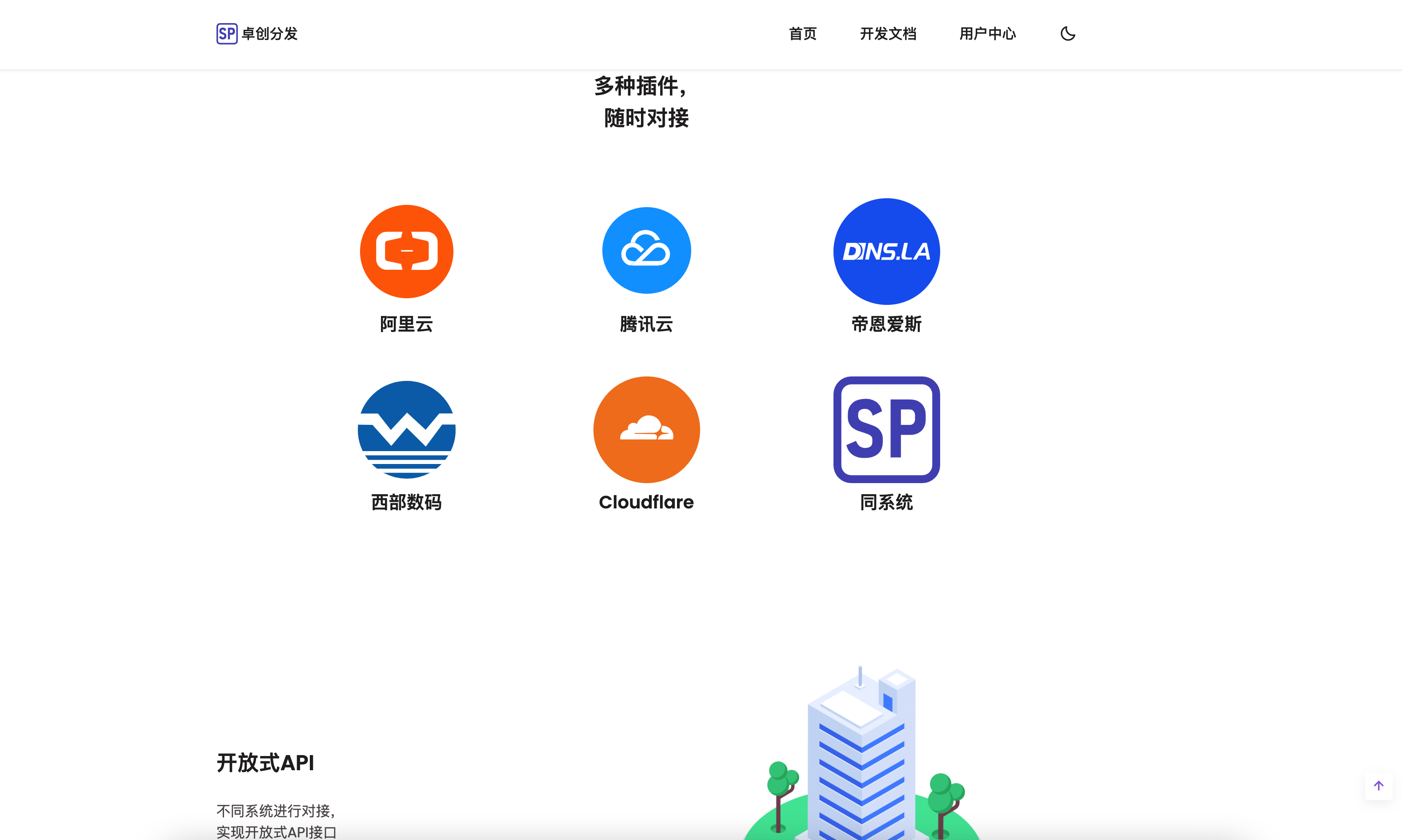Click the DNS.LA circular logo
Image resolution: width=1402 pixels, height=840 pixels.
[x=886, y=251]
